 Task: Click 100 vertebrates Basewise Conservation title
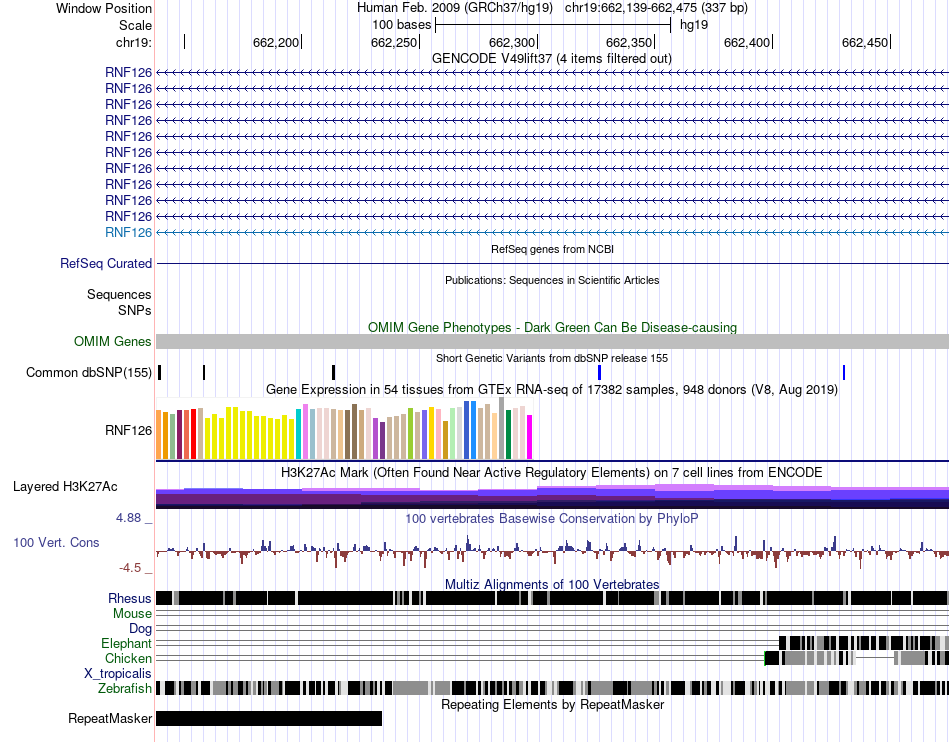point(552,518)
